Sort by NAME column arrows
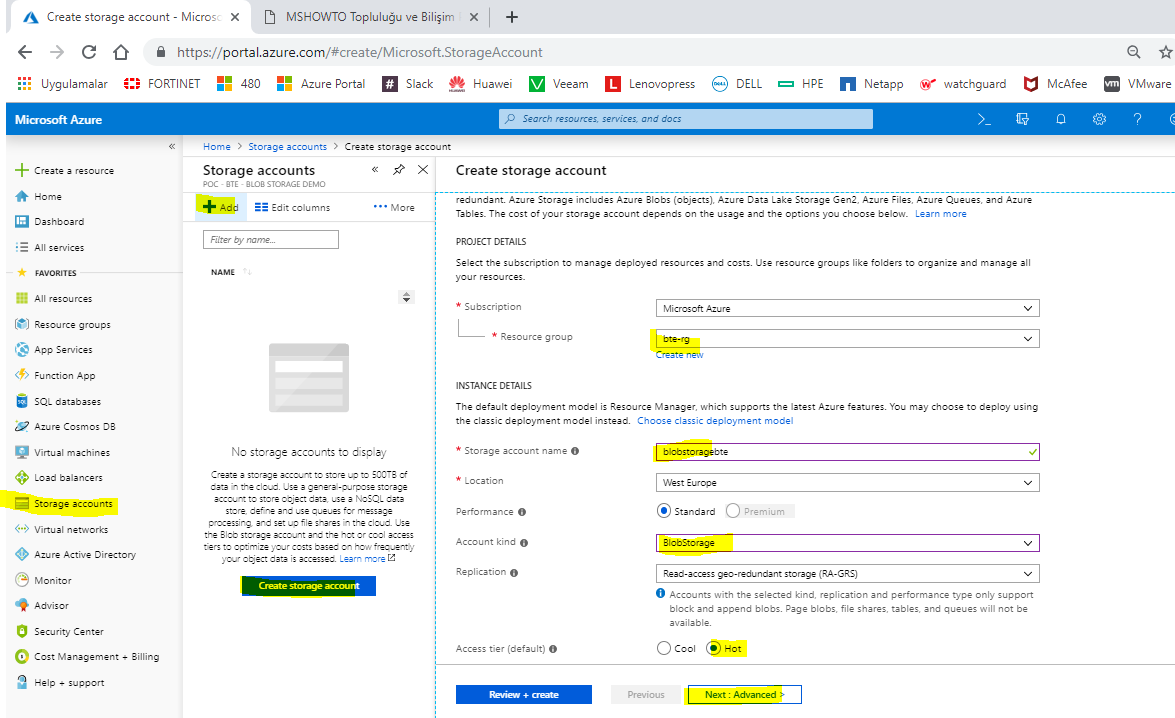This screenshot has height=718, width=1175. (247, 272)
